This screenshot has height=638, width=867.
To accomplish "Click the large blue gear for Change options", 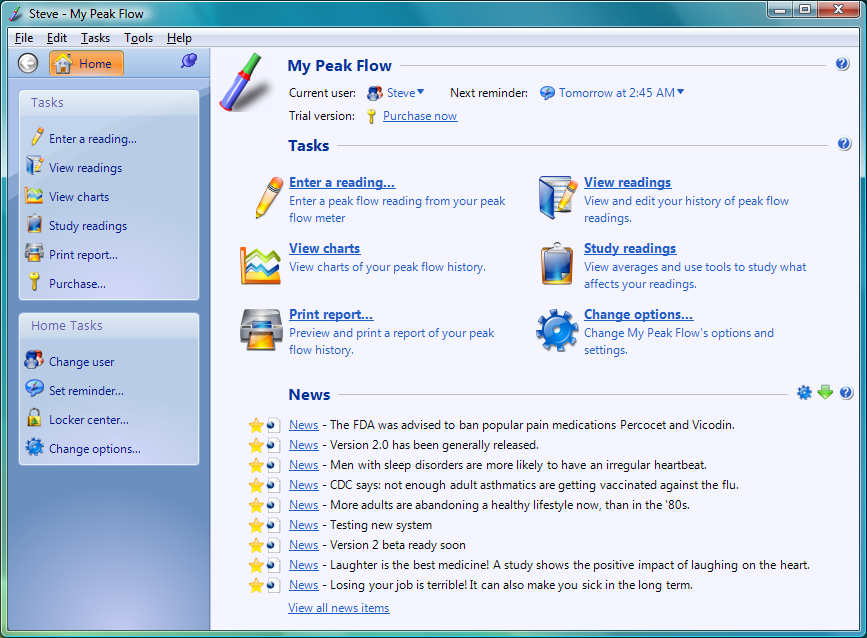I will click(557, 331).
